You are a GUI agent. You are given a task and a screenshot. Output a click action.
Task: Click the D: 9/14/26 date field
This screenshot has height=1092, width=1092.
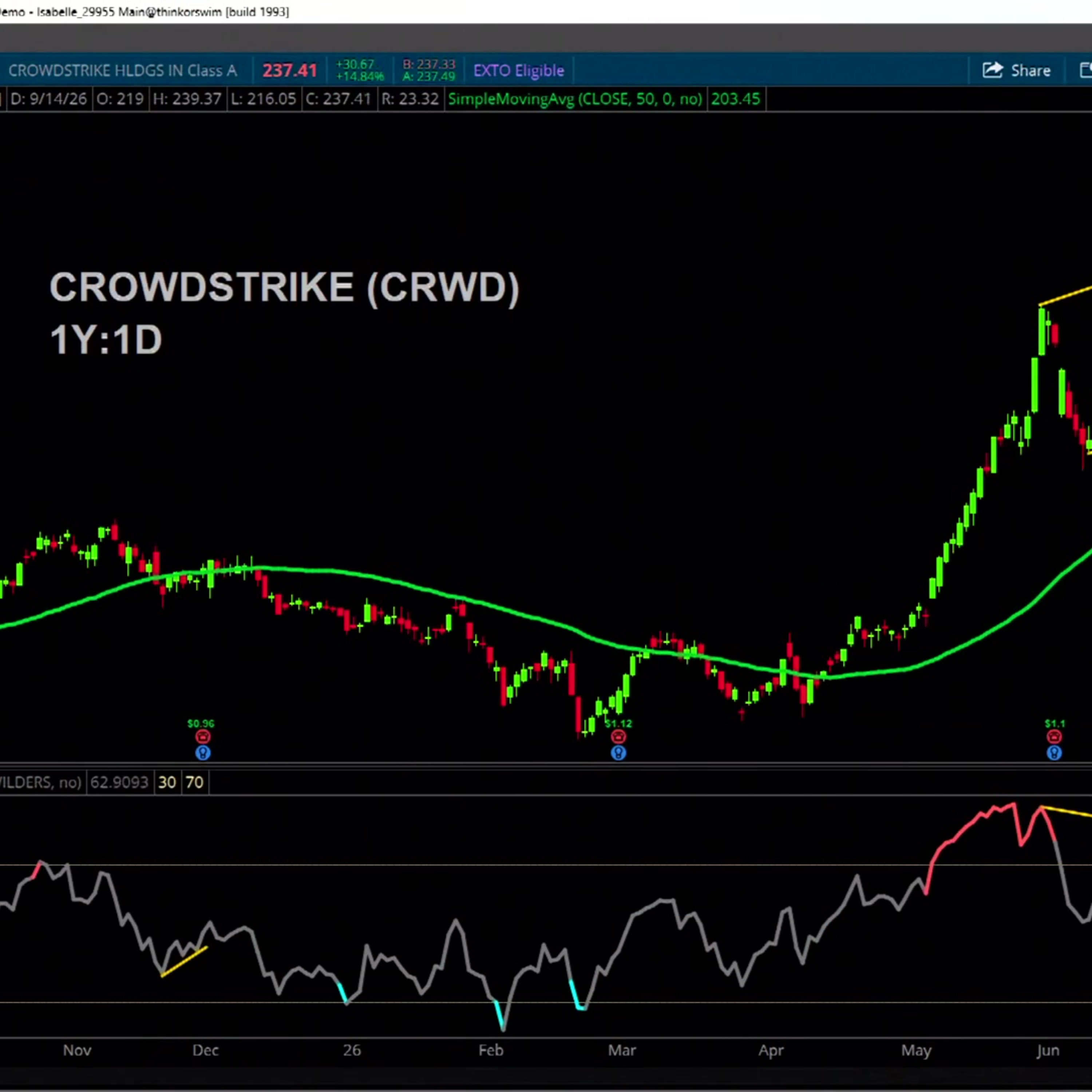pyautogui.click(x=49, y=99)
